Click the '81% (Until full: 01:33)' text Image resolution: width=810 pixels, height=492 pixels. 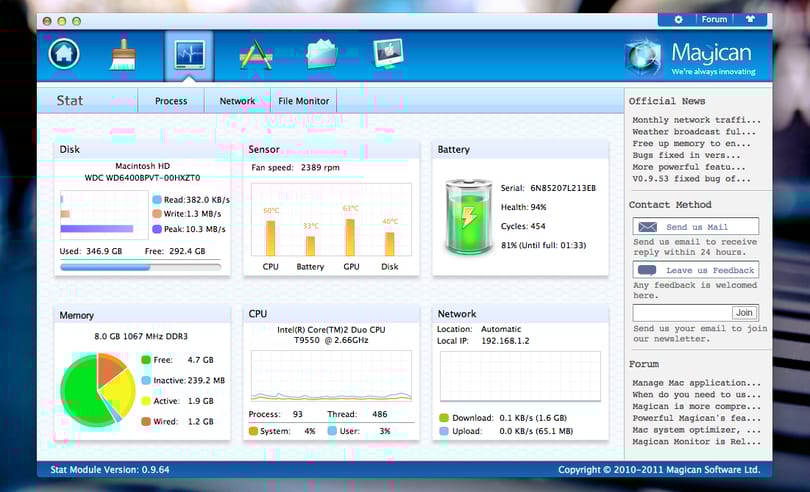(x=543, y=245)
